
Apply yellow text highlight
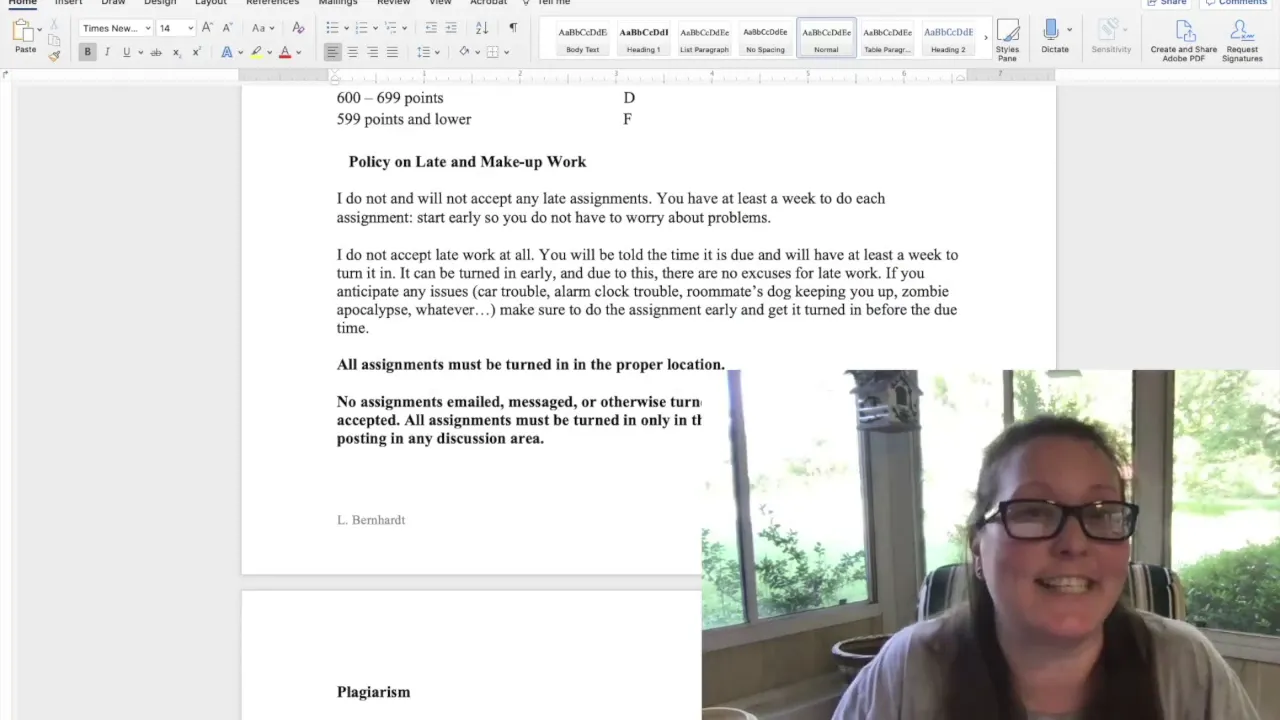(x=256, y=52)
